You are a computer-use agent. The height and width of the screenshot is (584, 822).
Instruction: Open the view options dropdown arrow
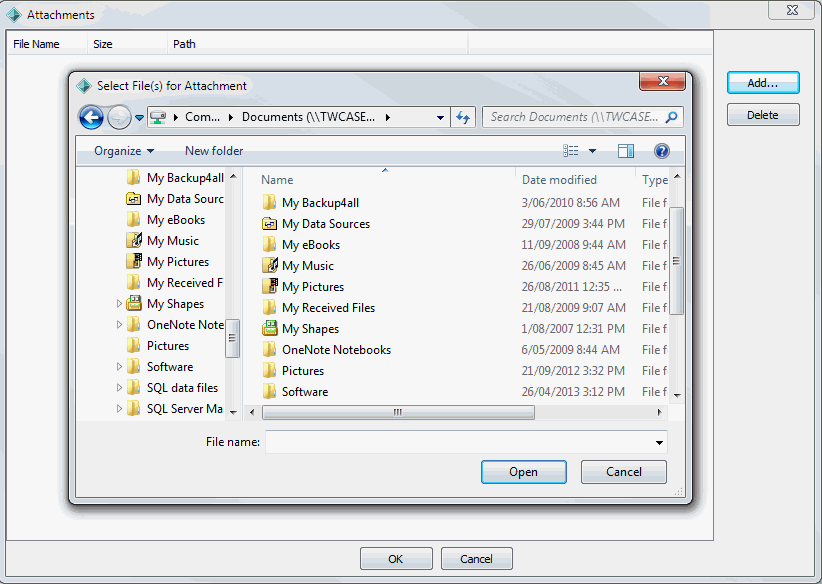coord(592,151)
